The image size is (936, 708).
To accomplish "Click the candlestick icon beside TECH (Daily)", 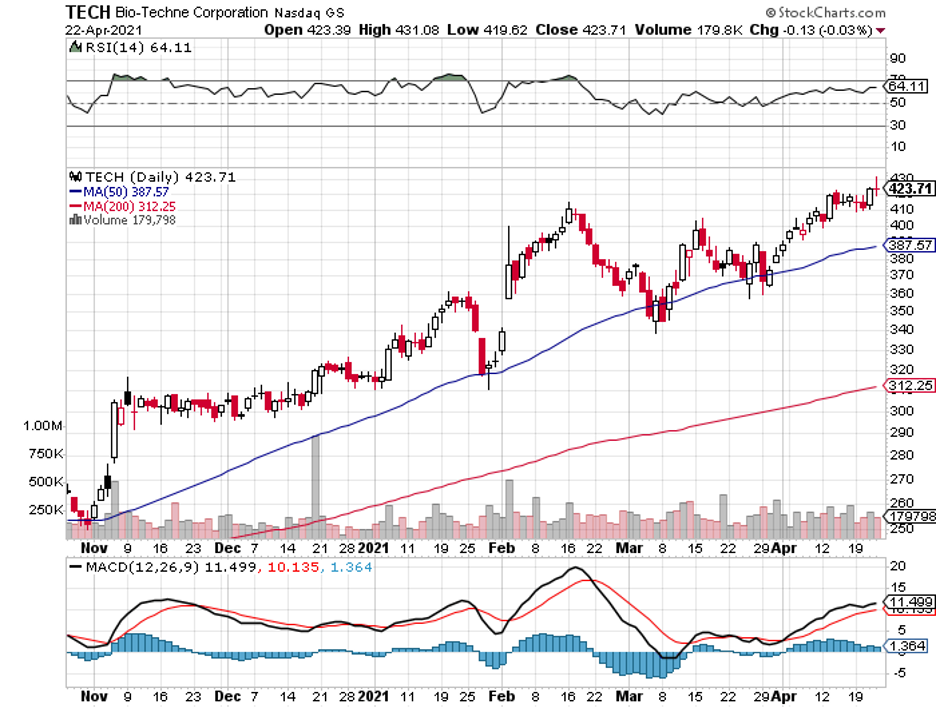I will pyautogui.click(x=75, y=177).
